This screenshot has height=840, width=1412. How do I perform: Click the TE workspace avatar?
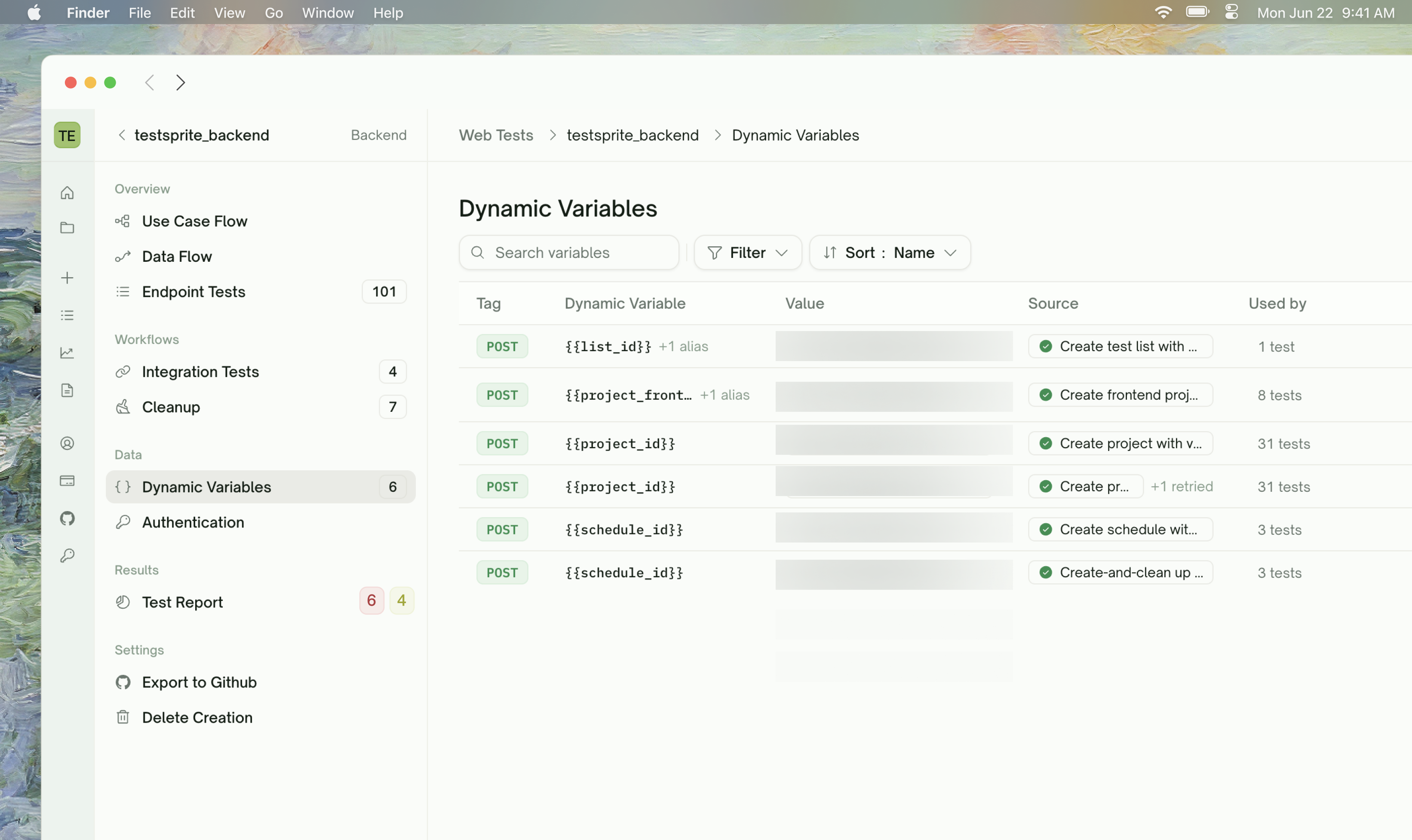pyautogui.click(x=67, y=135)
